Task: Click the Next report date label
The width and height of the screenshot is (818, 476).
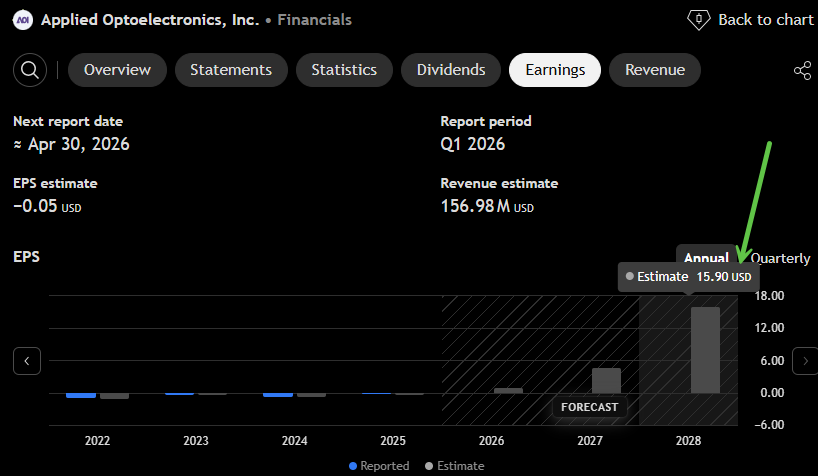Action: click(68, 121)
